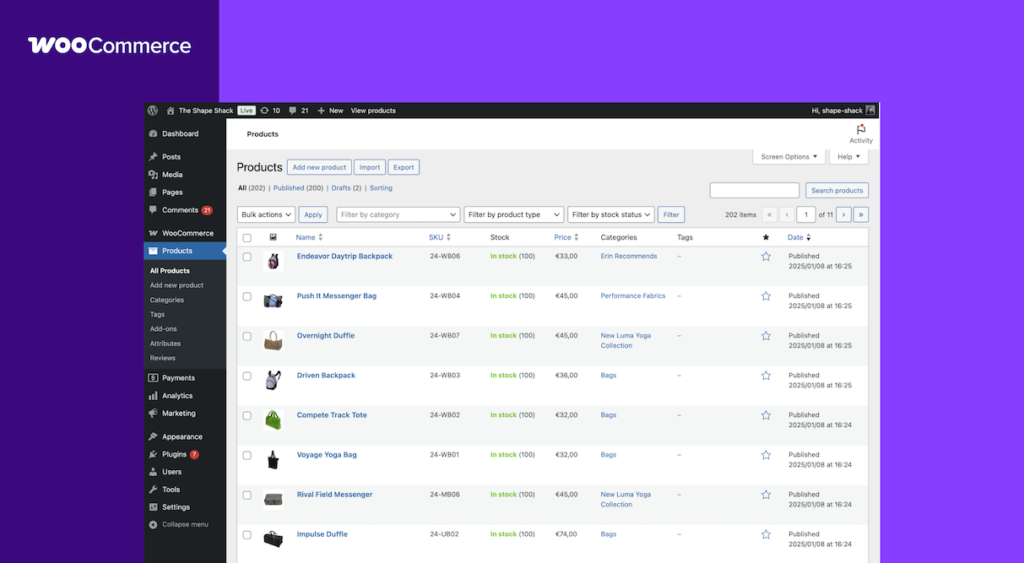Check the Impulse Duffle row

tap(247, 535)
